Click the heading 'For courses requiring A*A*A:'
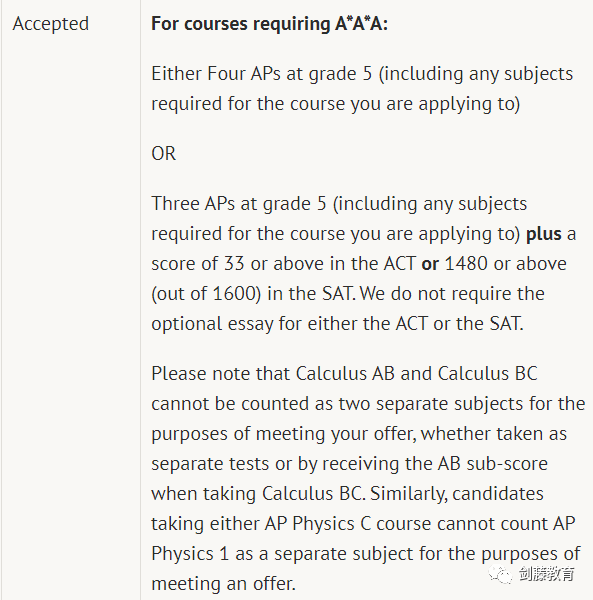Screen dimensions: 593x600 point(269,24)
